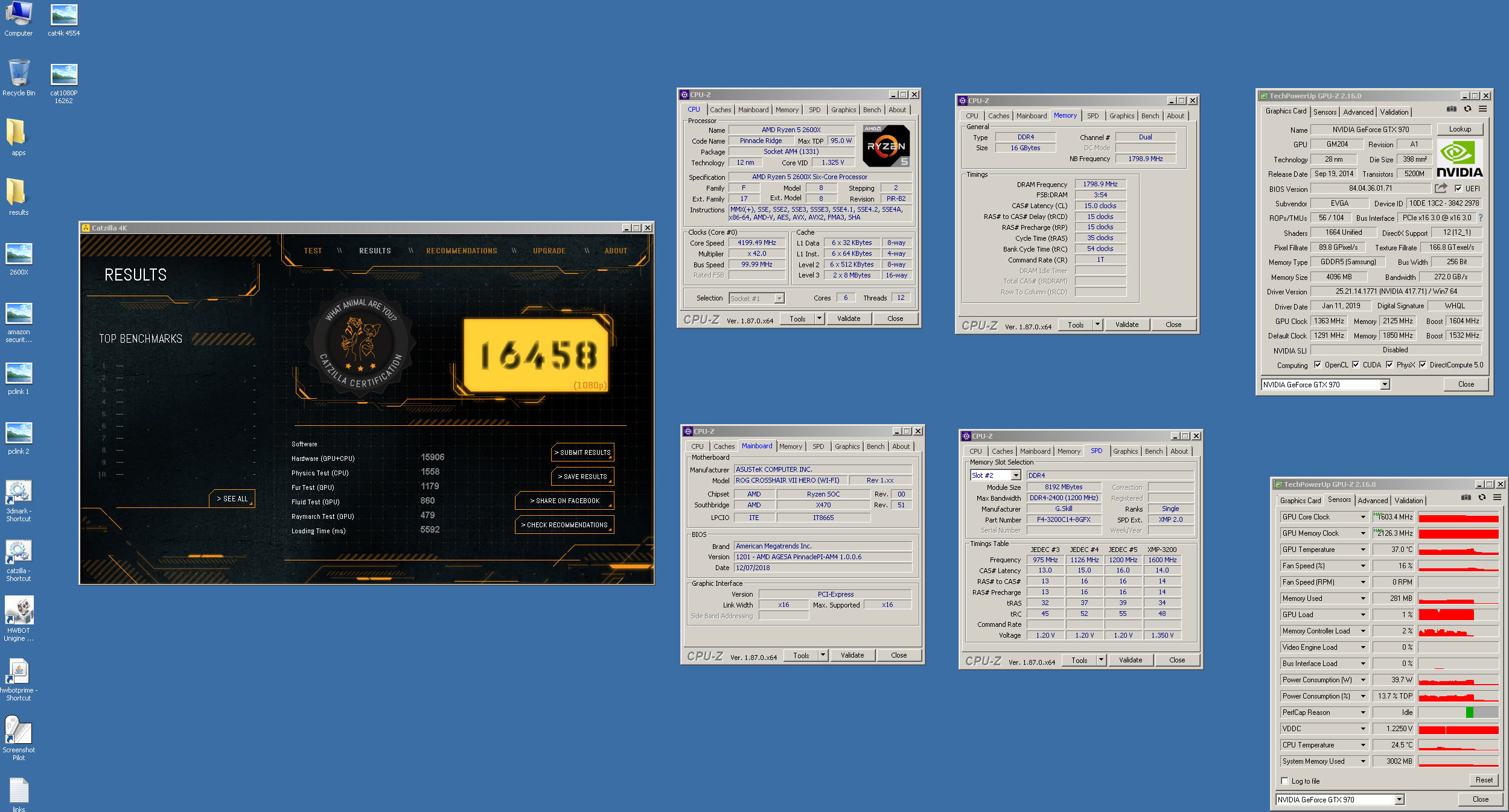Click Lookup button in GPU-Z

pos(1460,129)
